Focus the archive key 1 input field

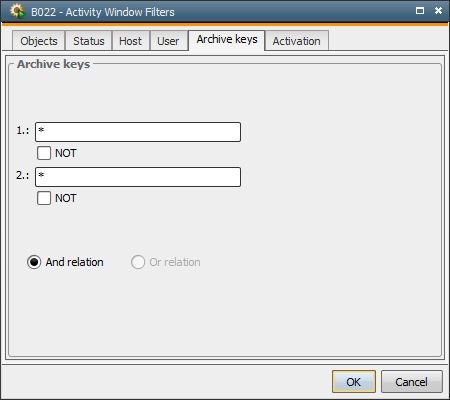tap(138, 132)
